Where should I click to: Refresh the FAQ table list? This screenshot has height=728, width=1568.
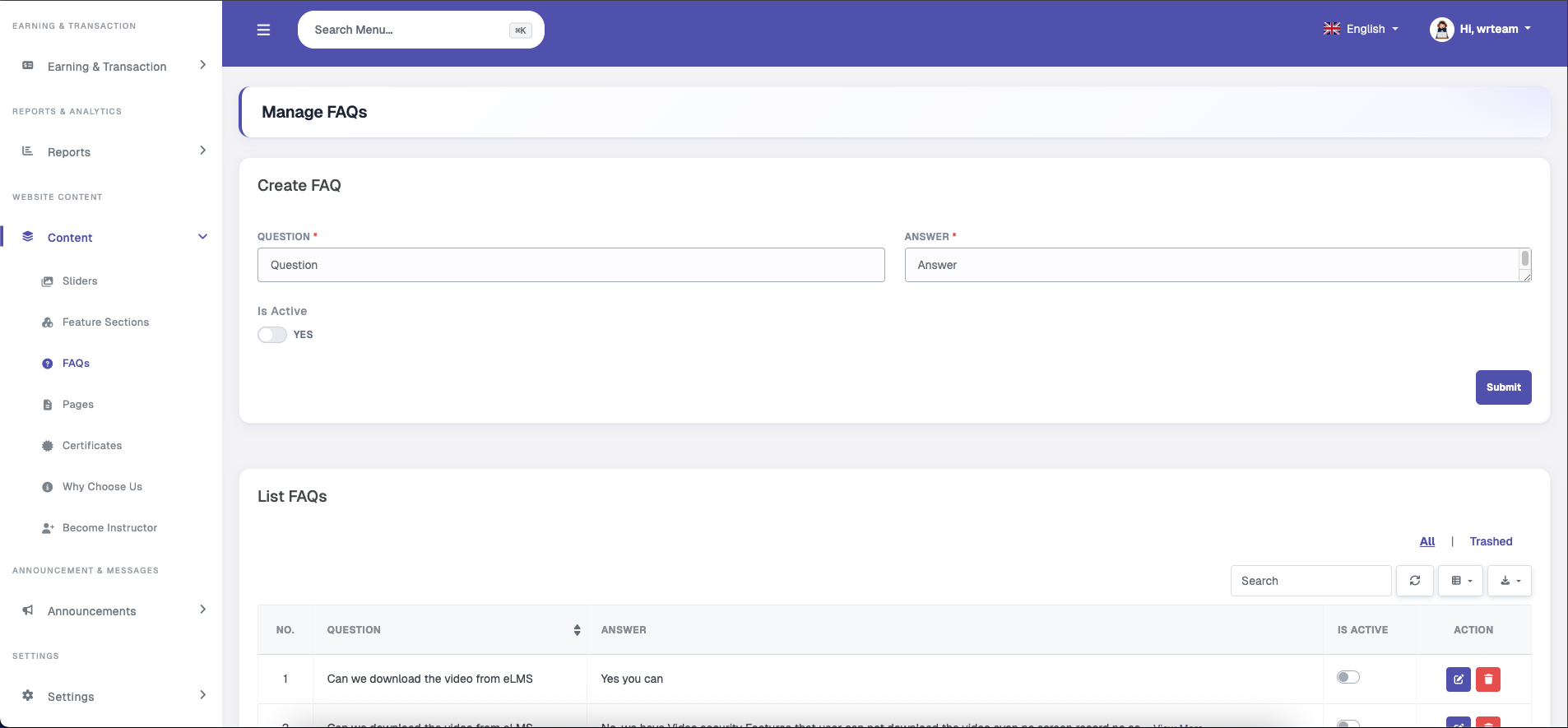coord(1415,581)
